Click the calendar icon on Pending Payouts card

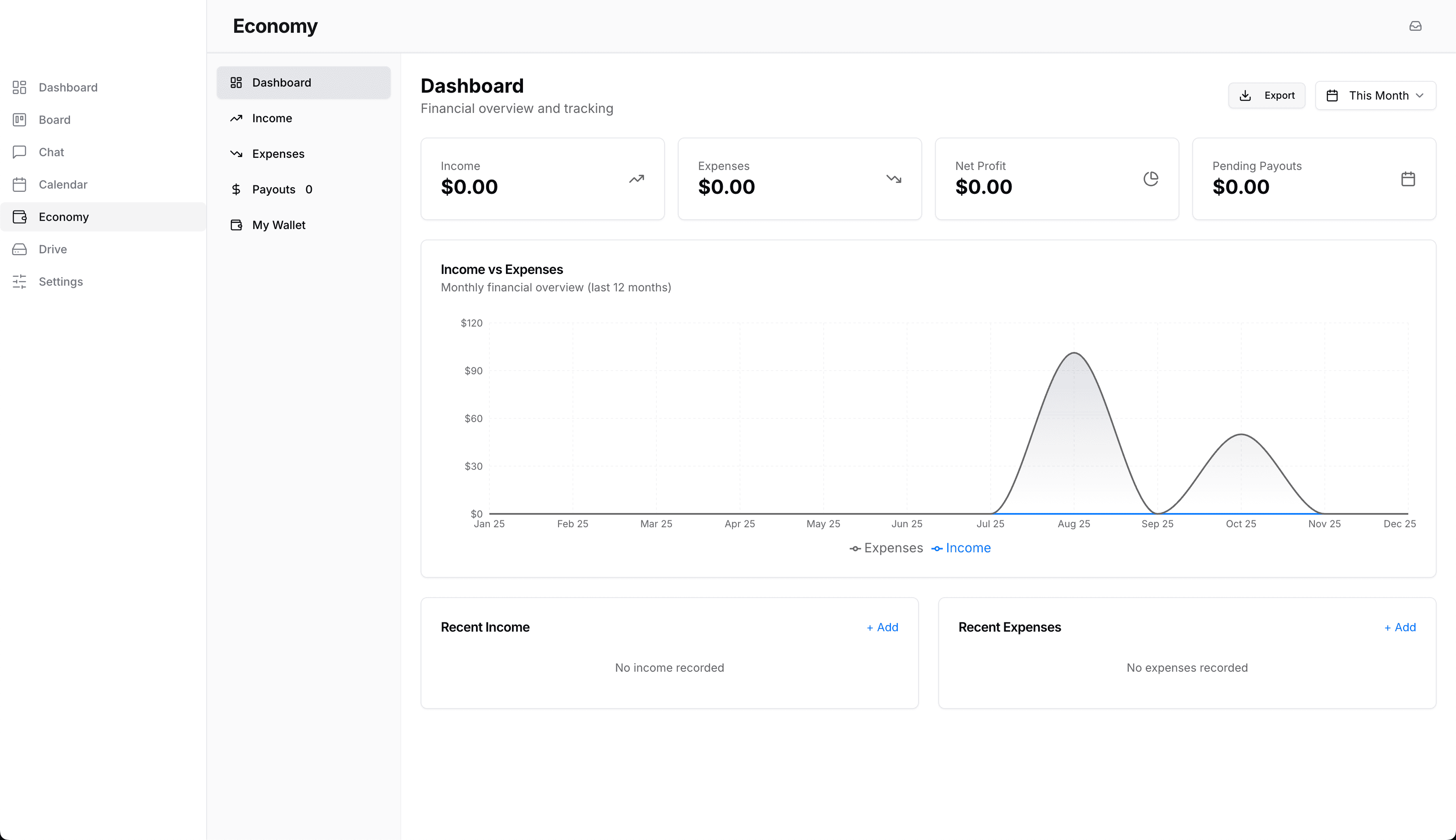coord(1407,179)
